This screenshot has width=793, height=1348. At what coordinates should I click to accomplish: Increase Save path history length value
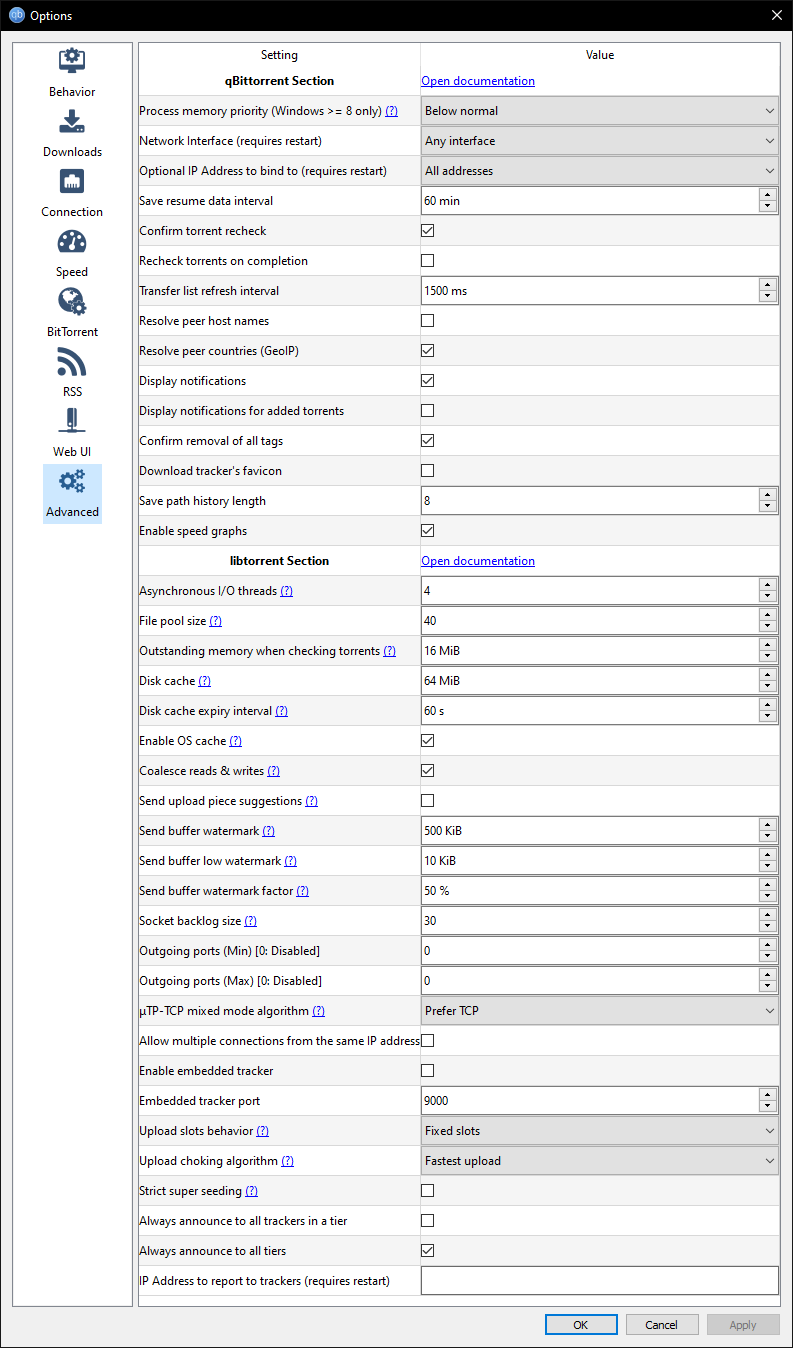pos(768,494)
